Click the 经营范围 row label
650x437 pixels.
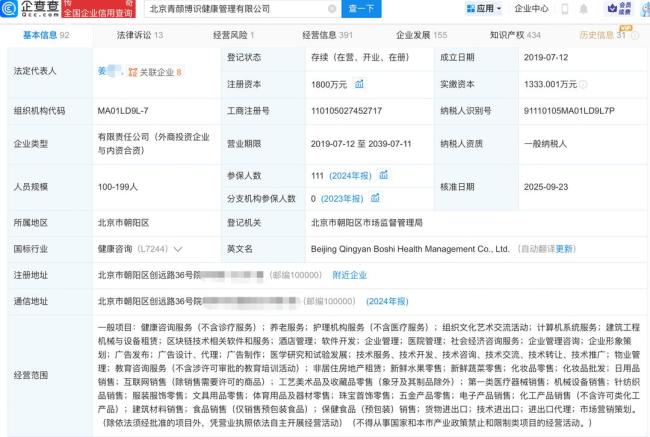click(x=31, y=375)
